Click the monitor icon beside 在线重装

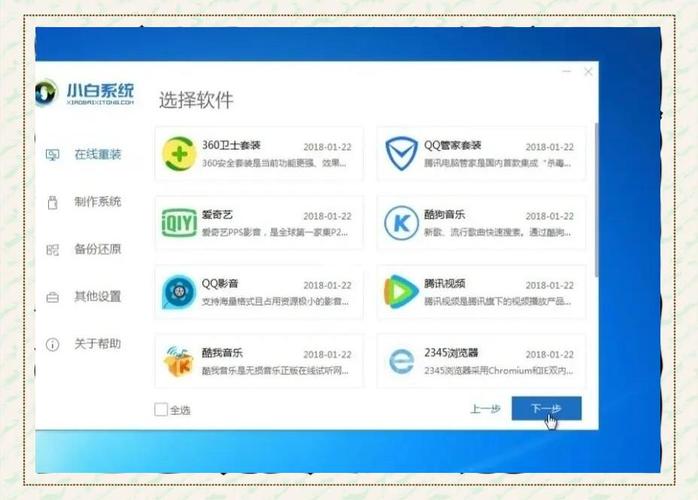pyautogui.click(x=52, y=155)
